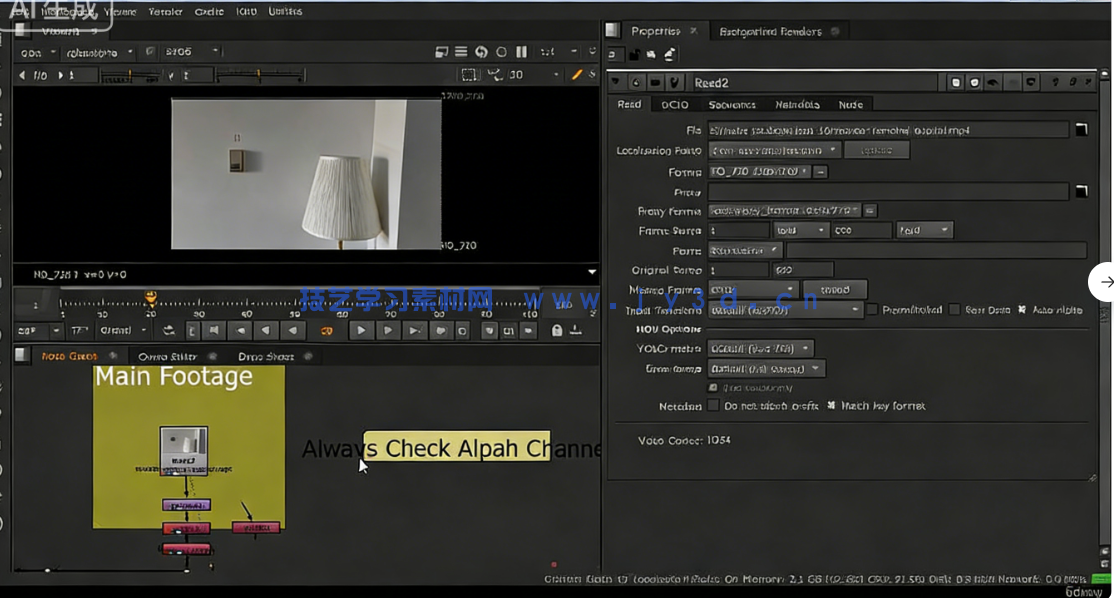
Task: Open the Dope Sheet tab
Action: click(x=266, y=356)
